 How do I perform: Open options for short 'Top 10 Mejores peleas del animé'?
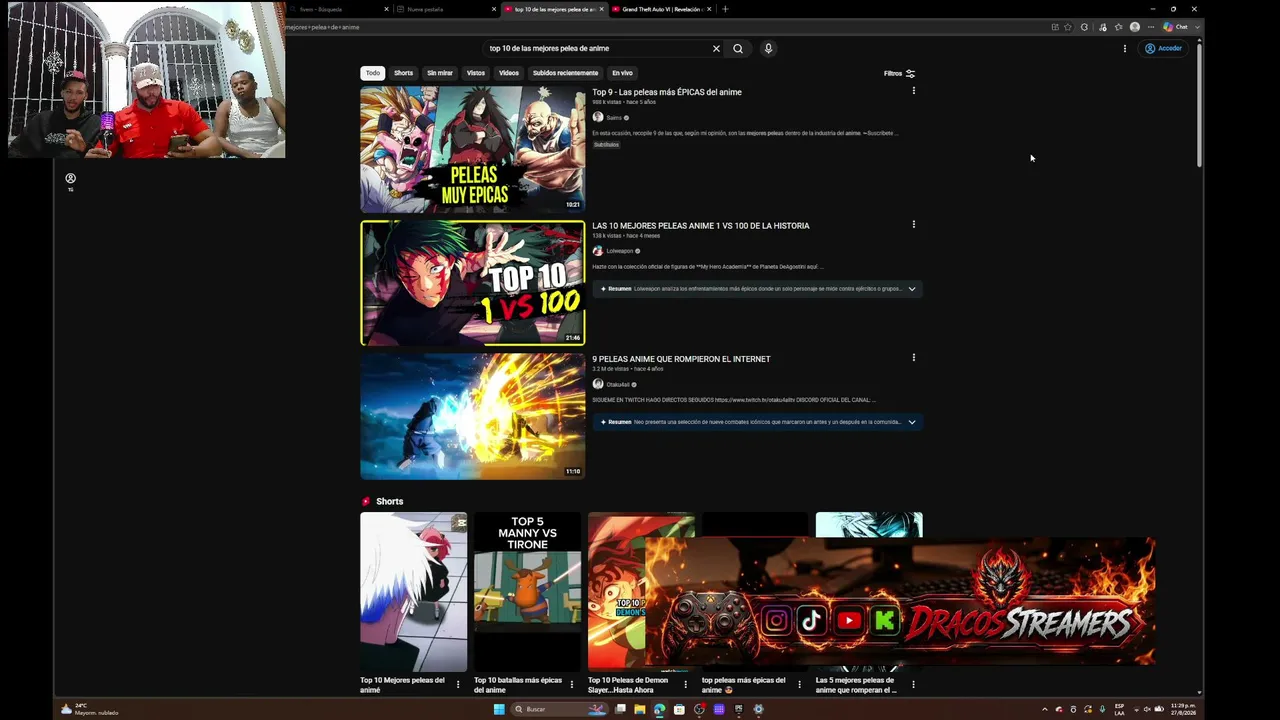458,685
